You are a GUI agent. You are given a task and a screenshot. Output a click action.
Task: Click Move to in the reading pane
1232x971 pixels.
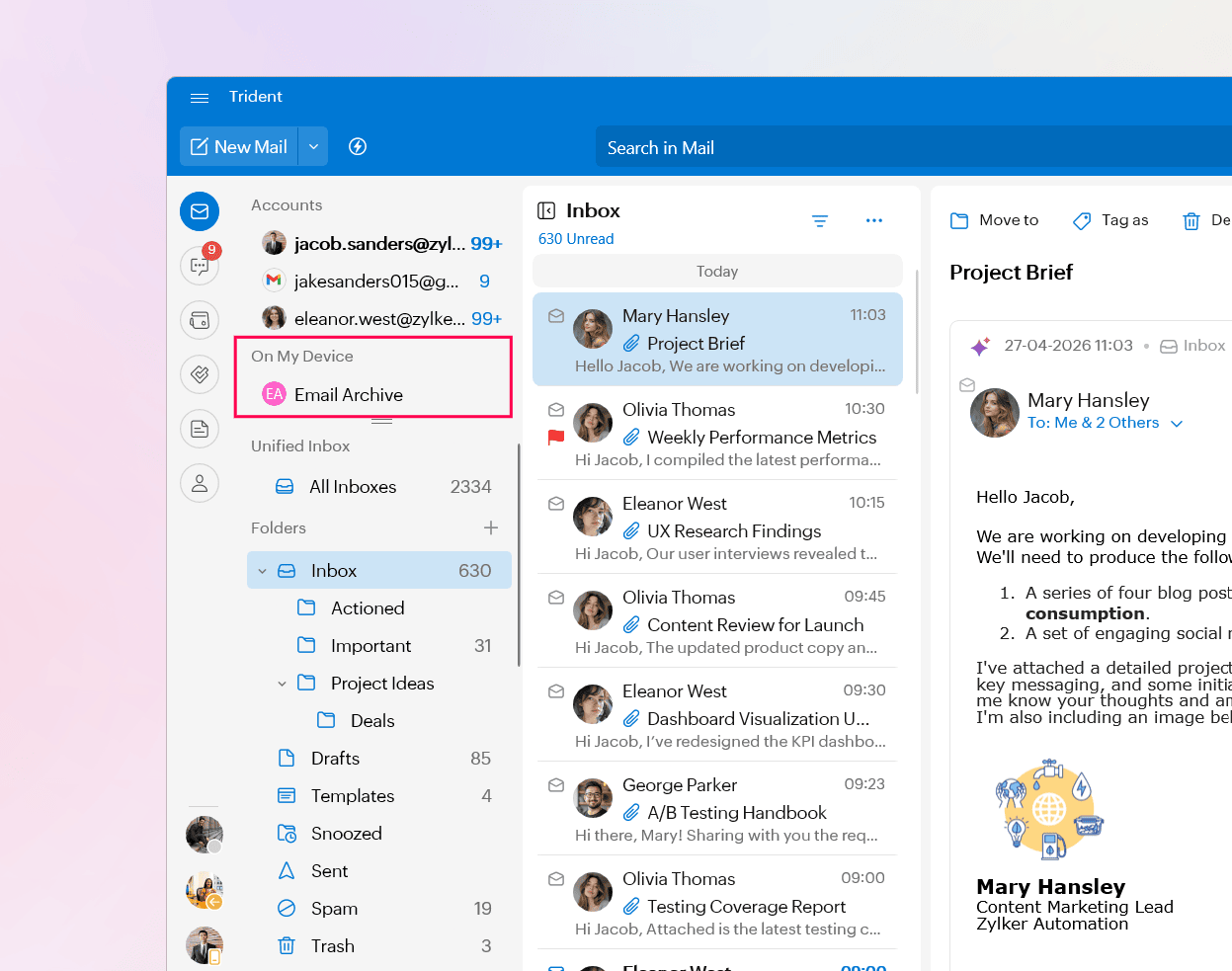tap(994, 220)
